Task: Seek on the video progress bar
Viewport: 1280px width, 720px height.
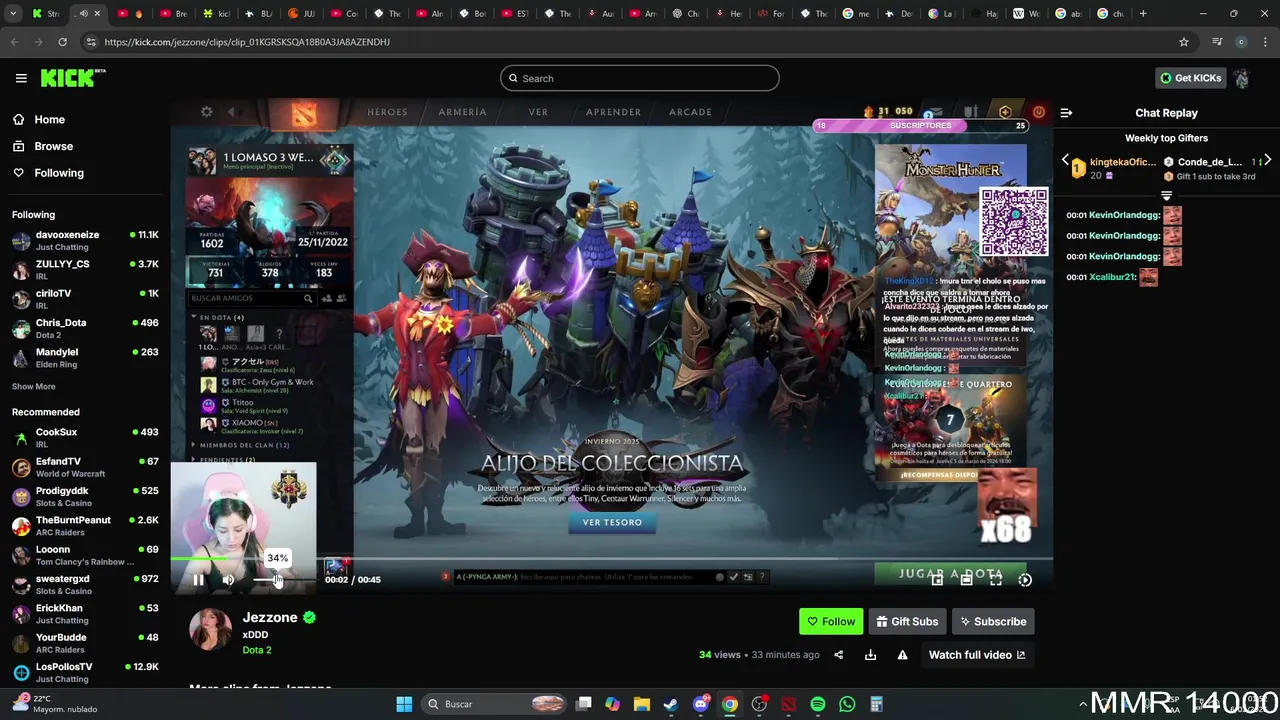Action: tap(611, 559)
